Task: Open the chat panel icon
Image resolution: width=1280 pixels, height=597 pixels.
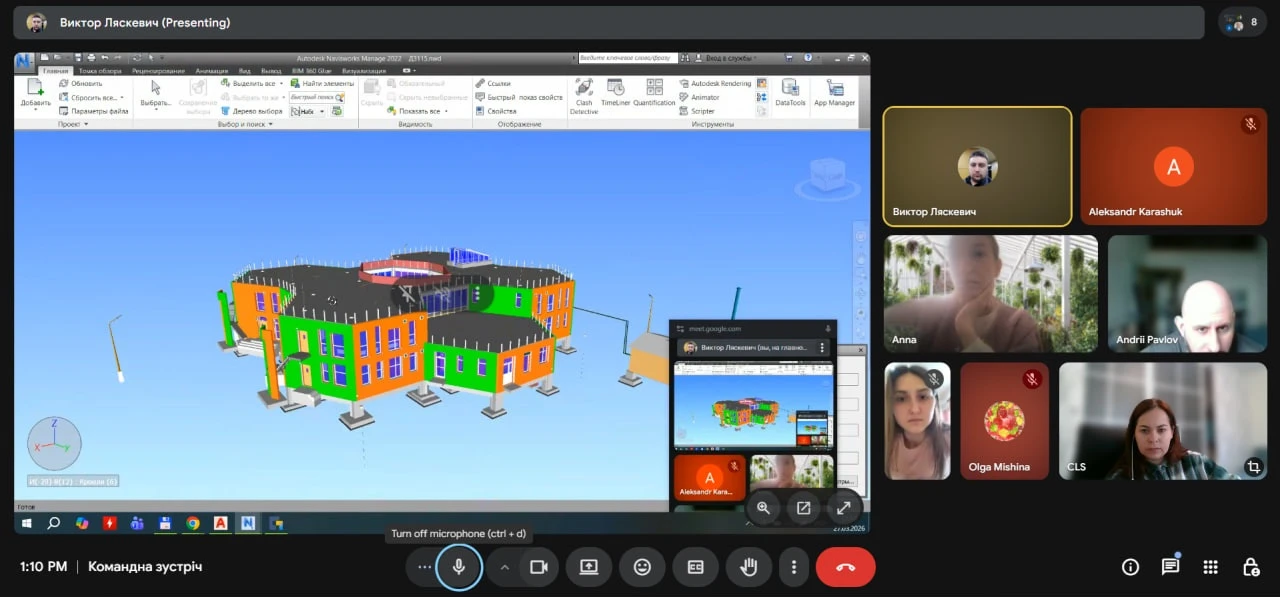Action: click(1170, 567)
